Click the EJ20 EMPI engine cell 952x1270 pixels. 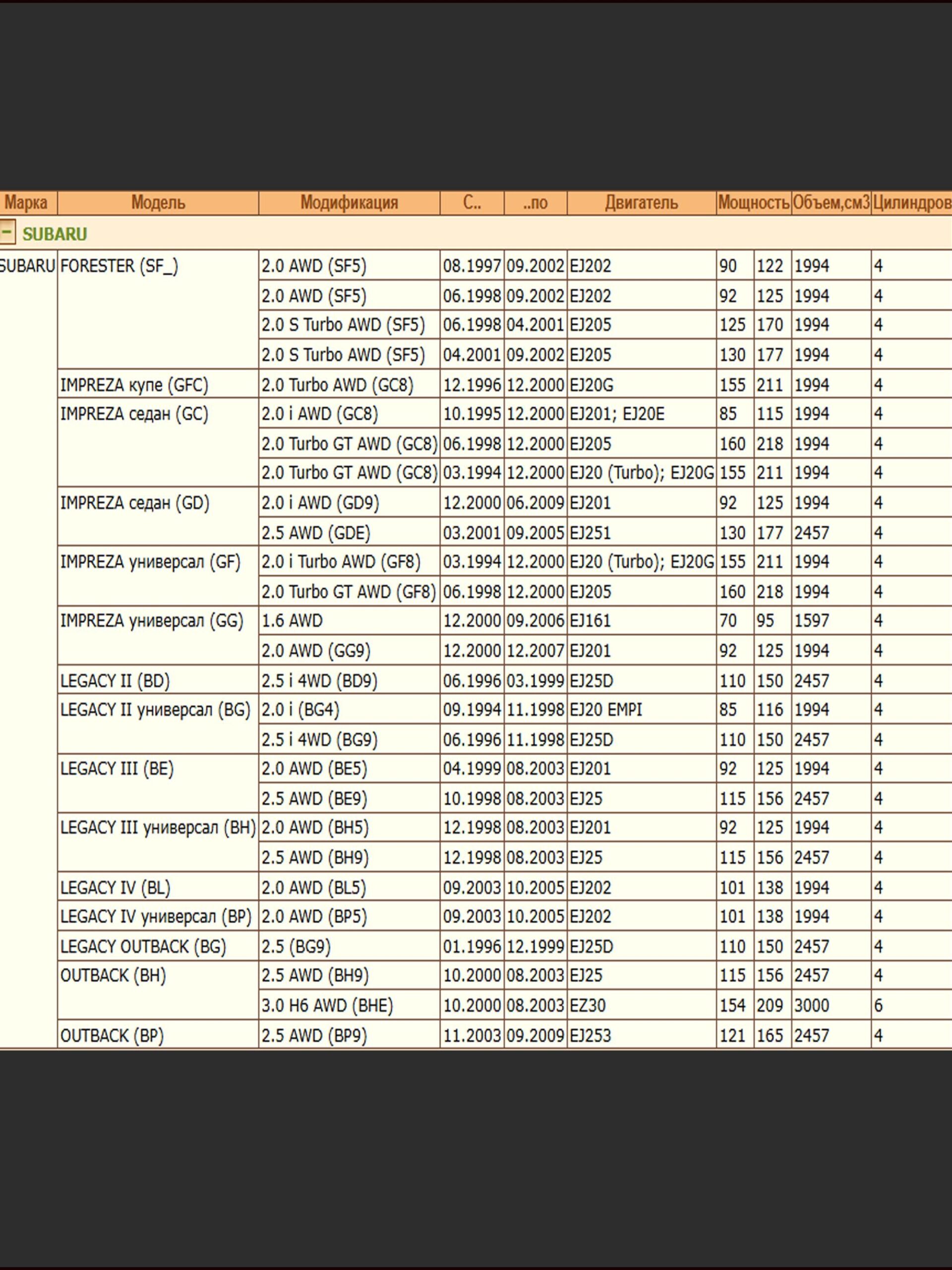coord(606,709)
